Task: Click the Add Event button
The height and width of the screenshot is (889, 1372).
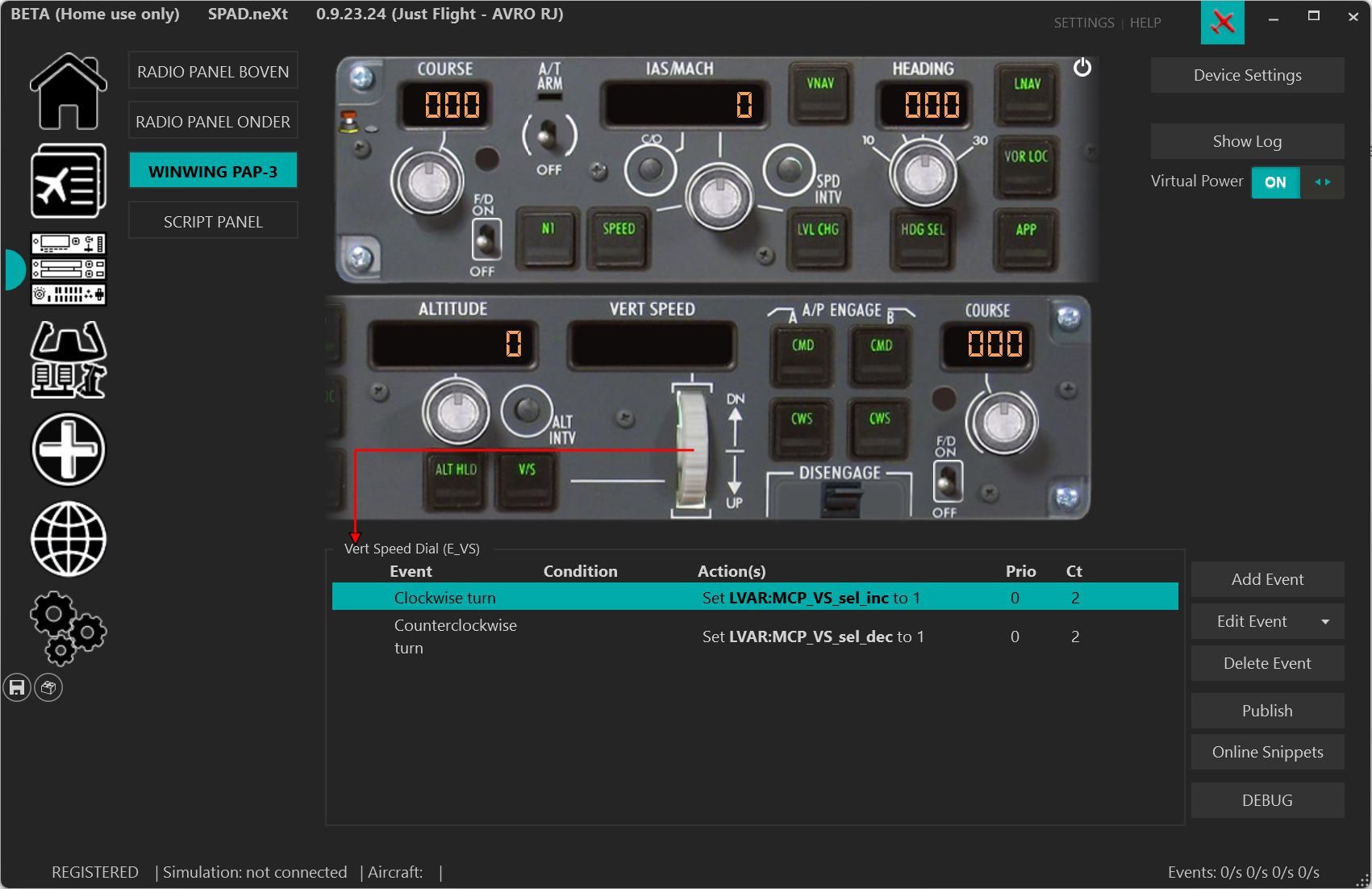Action: [x=1267, y=579]
